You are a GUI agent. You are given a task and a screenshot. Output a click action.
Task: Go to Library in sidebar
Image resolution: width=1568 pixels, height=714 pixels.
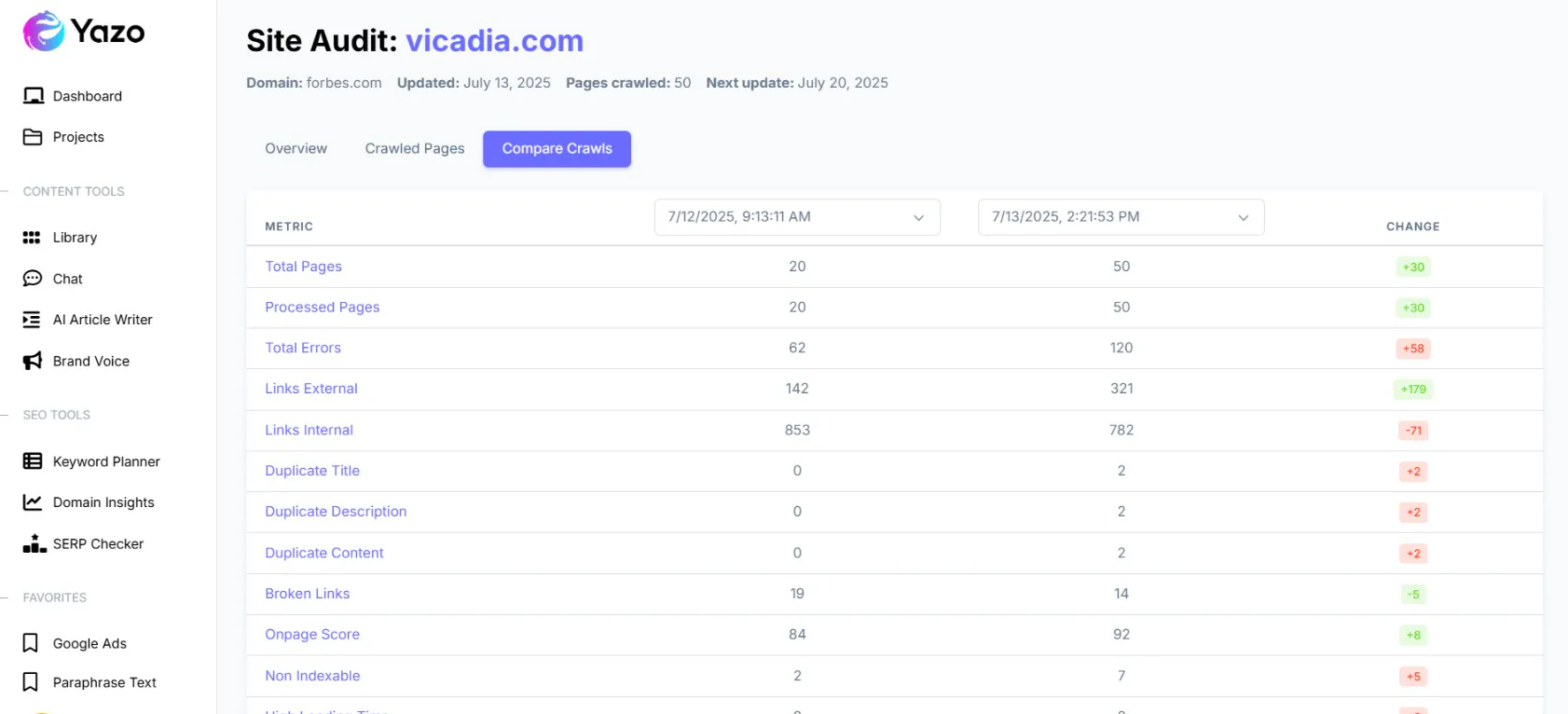[x=75, y=238]
